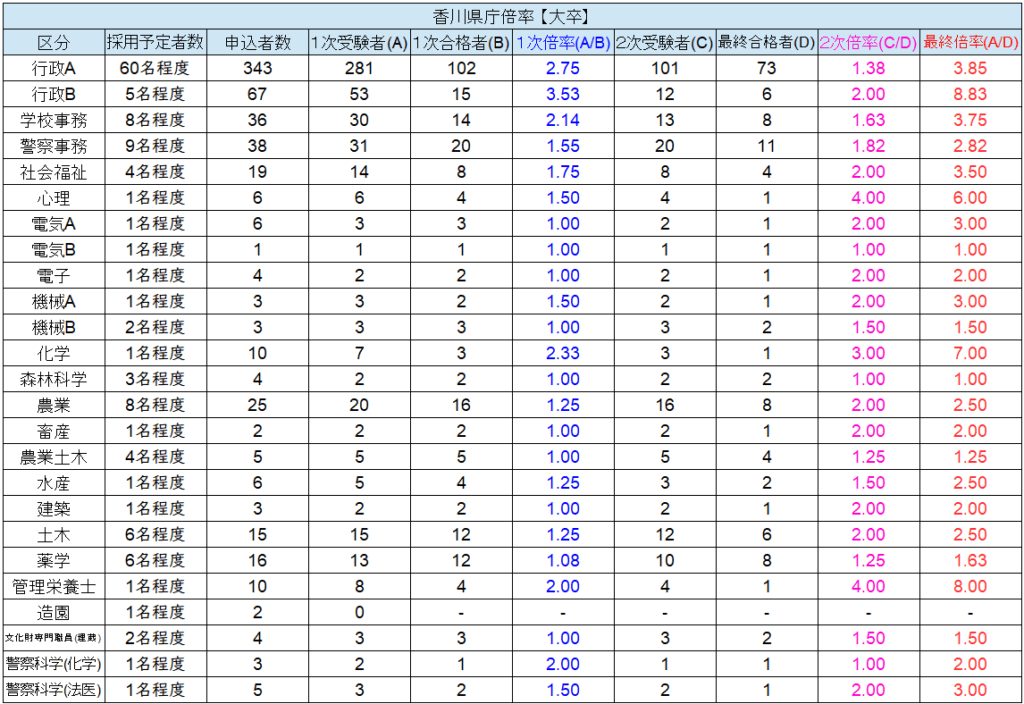This screenshot has height=704, width=1024.
Task: Click the 学校事務 row label
Action: click(53, 120)
